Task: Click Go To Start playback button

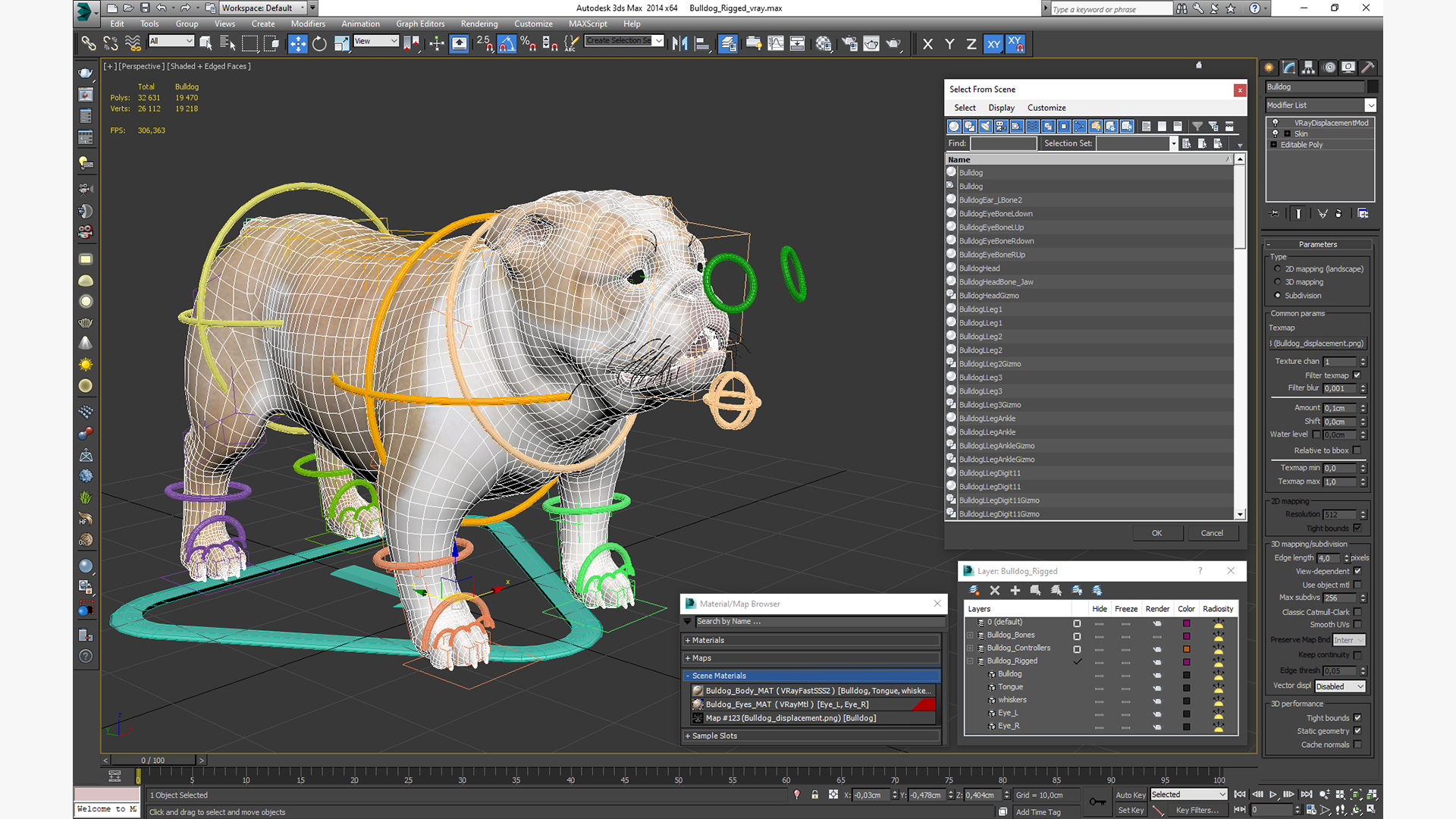Action: click(1240, 795)
